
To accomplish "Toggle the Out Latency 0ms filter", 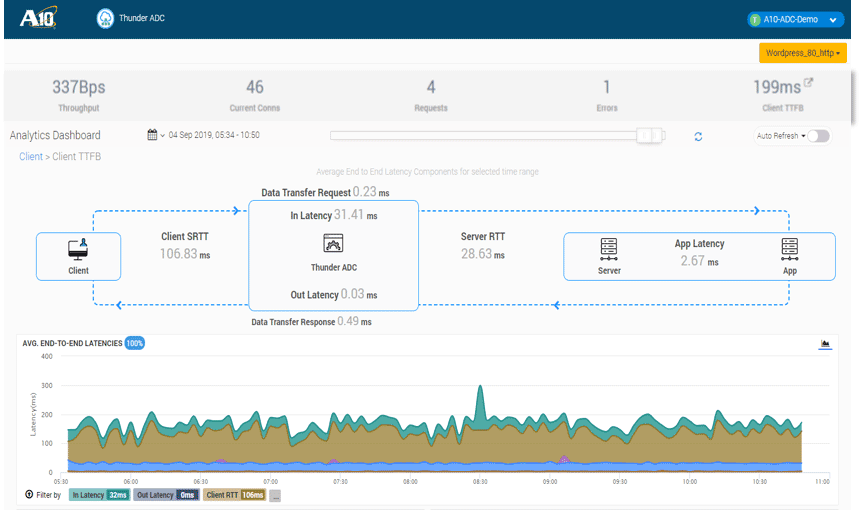I will click(x=166, y=495).
